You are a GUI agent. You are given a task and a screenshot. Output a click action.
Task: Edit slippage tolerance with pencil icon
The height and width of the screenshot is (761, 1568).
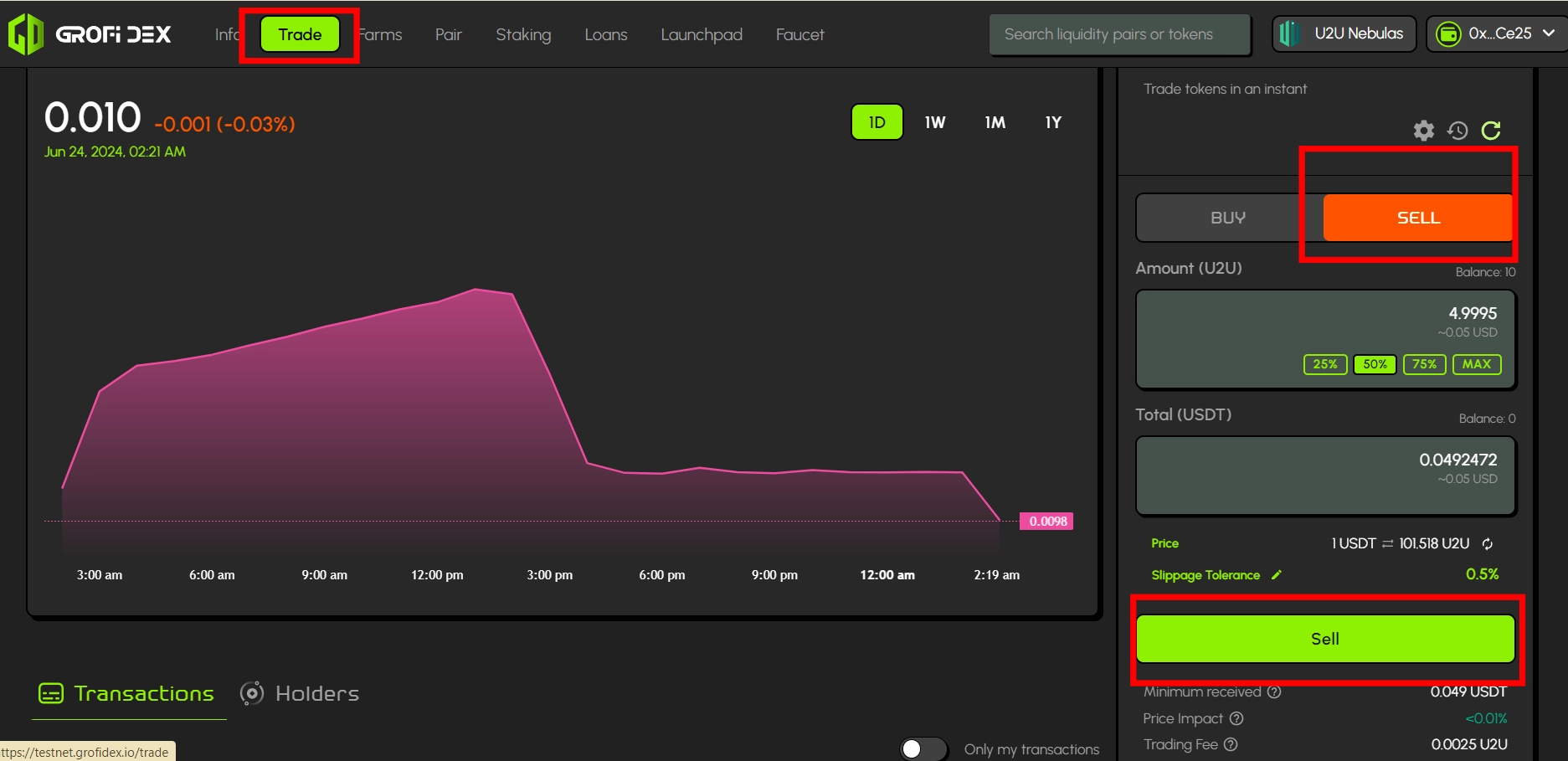point(1277,575)
